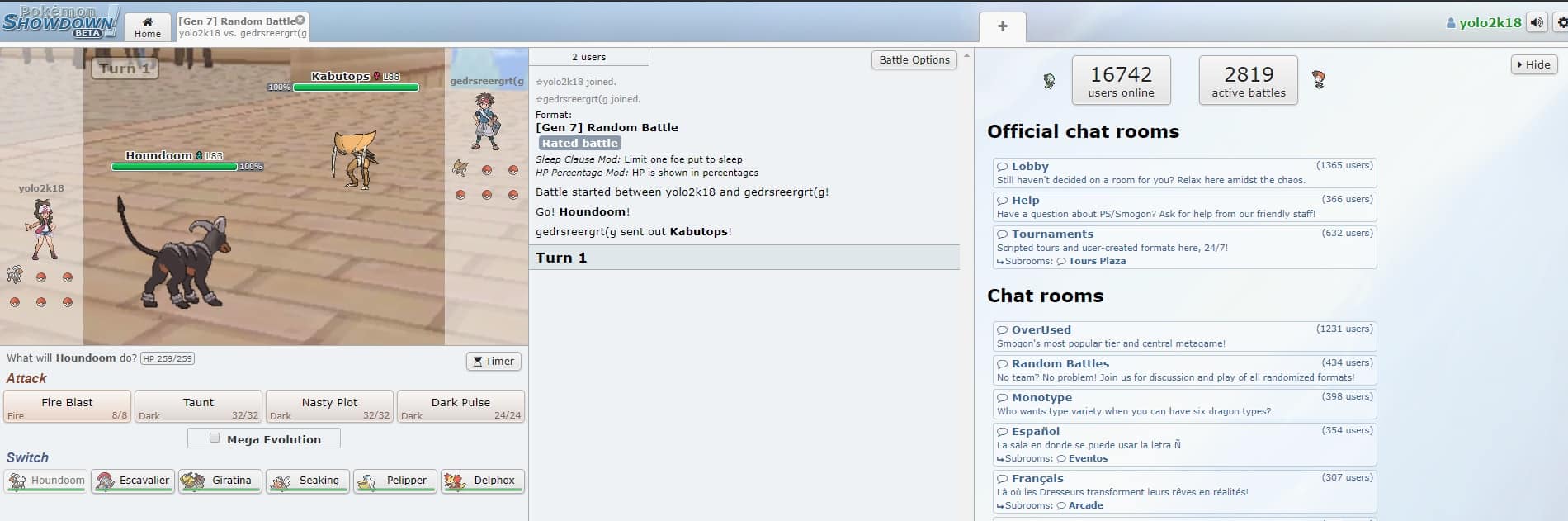Image resolution: width=1568 pixels, height=521 pixels.
Task: Switch to Pelipper
Action: point(395,481)
